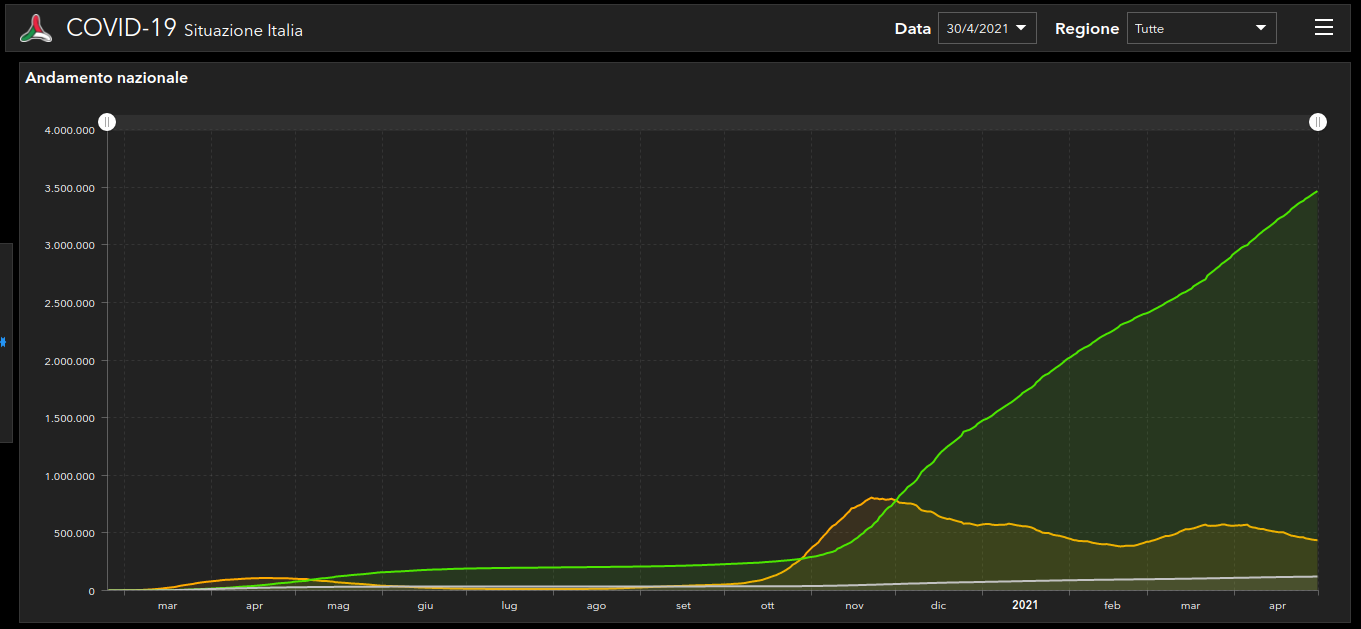Click the 4.000.000 y-axis label

(69, 130)
